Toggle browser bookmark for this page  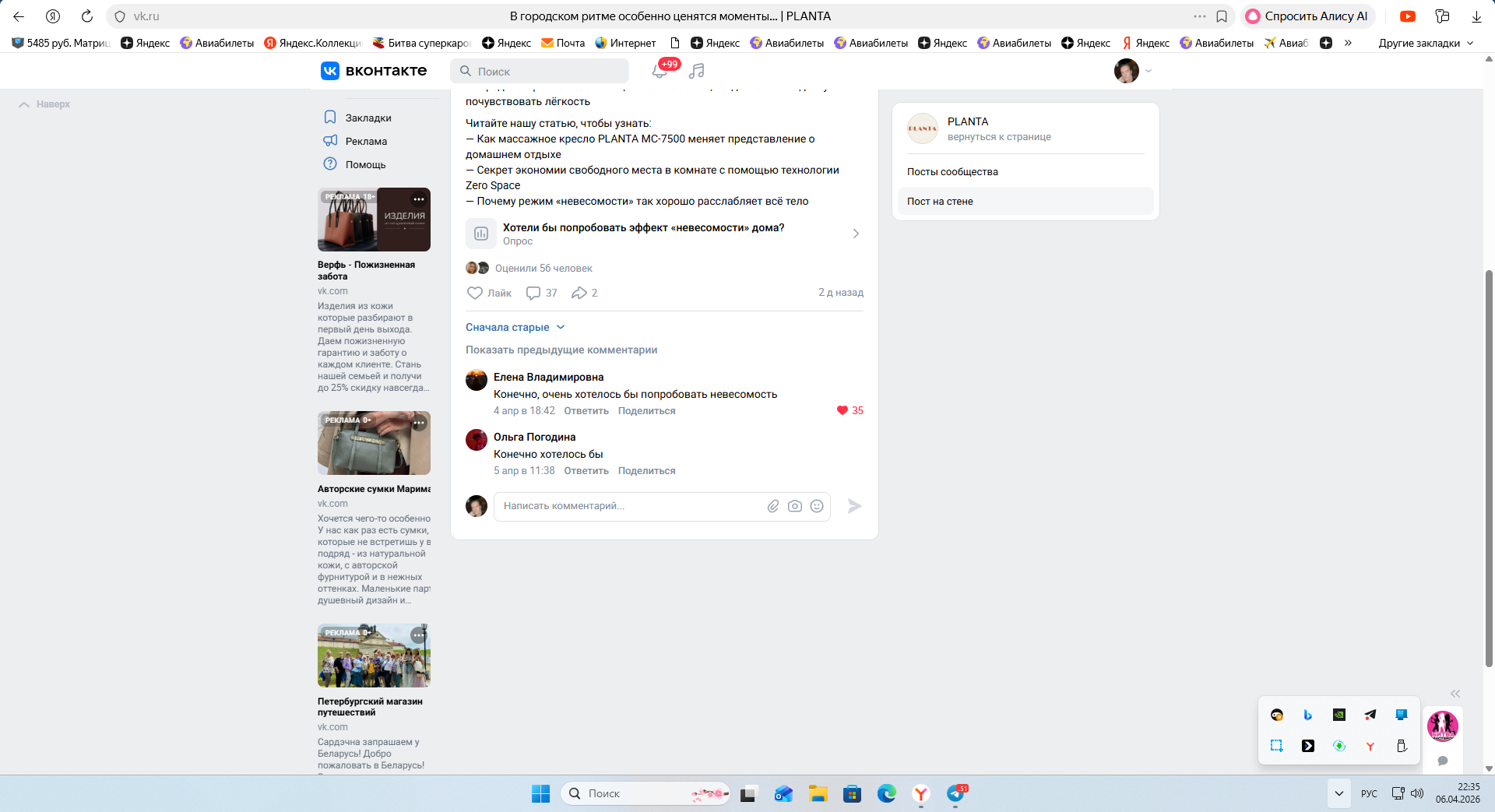point(1222,16)
